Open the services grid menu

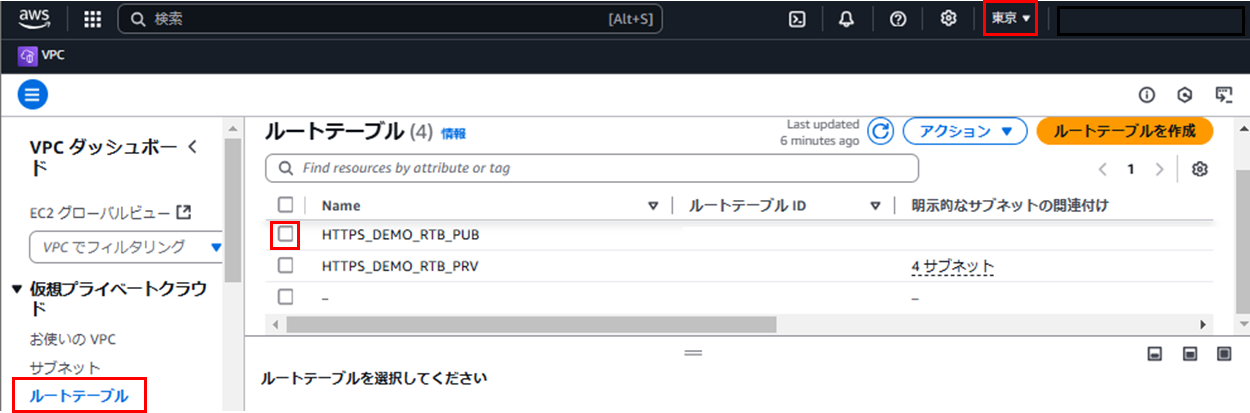coord(92,19)
